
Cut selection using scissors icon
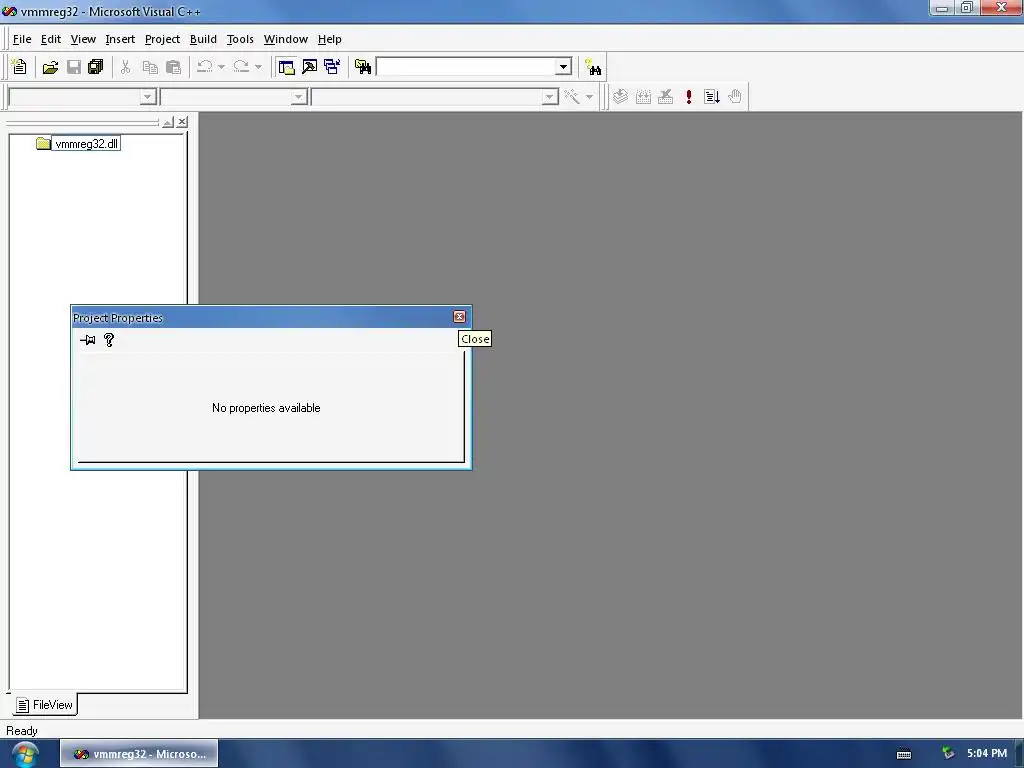[x=125, y=67]
